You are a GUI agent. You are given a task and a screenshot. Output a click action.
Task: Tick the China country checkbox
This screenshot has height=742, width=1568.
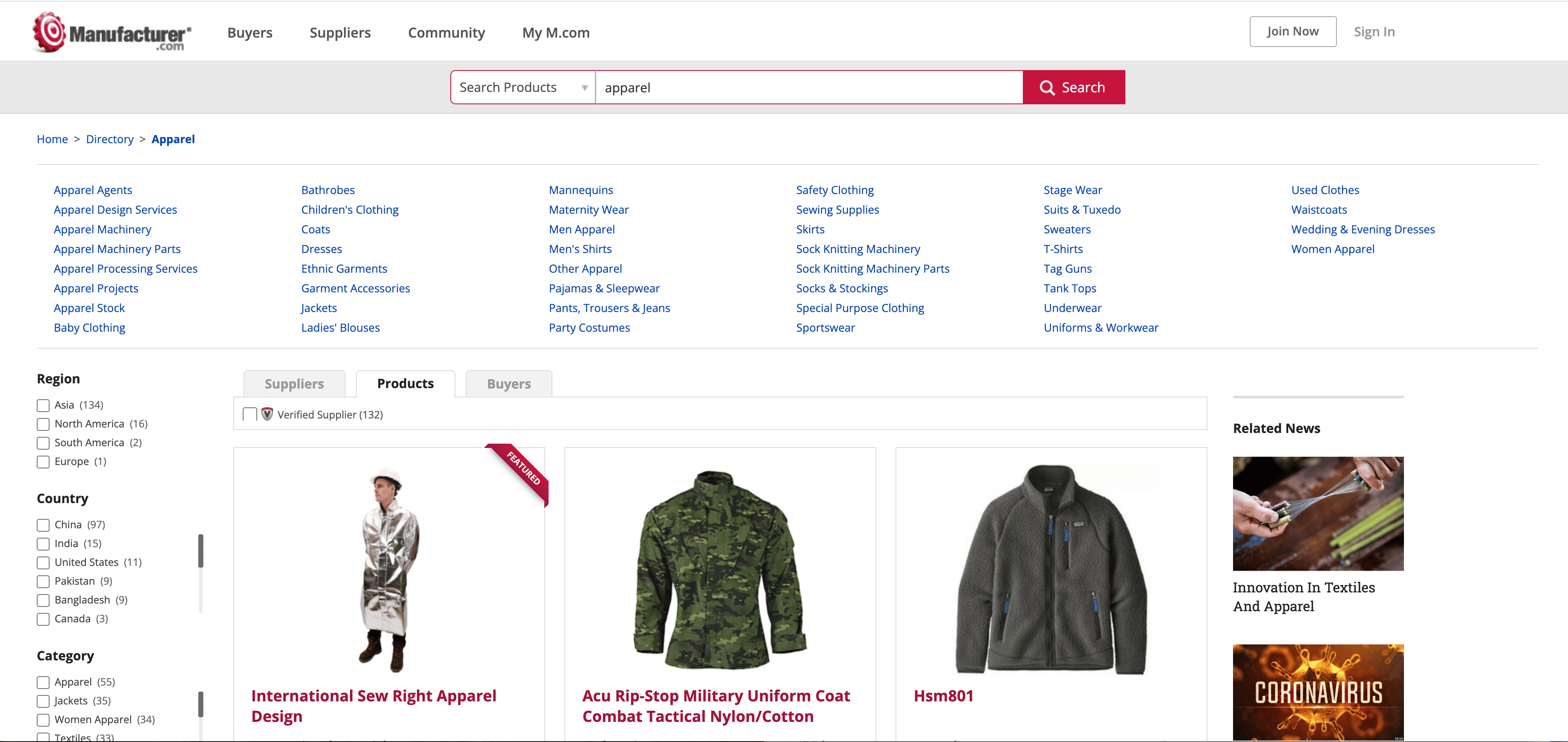[x=43, y=525]
